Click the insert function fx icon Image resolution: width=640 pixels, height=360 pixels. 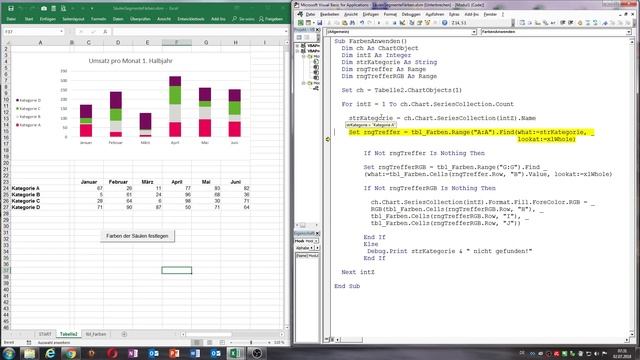click(x=105, y=31)
